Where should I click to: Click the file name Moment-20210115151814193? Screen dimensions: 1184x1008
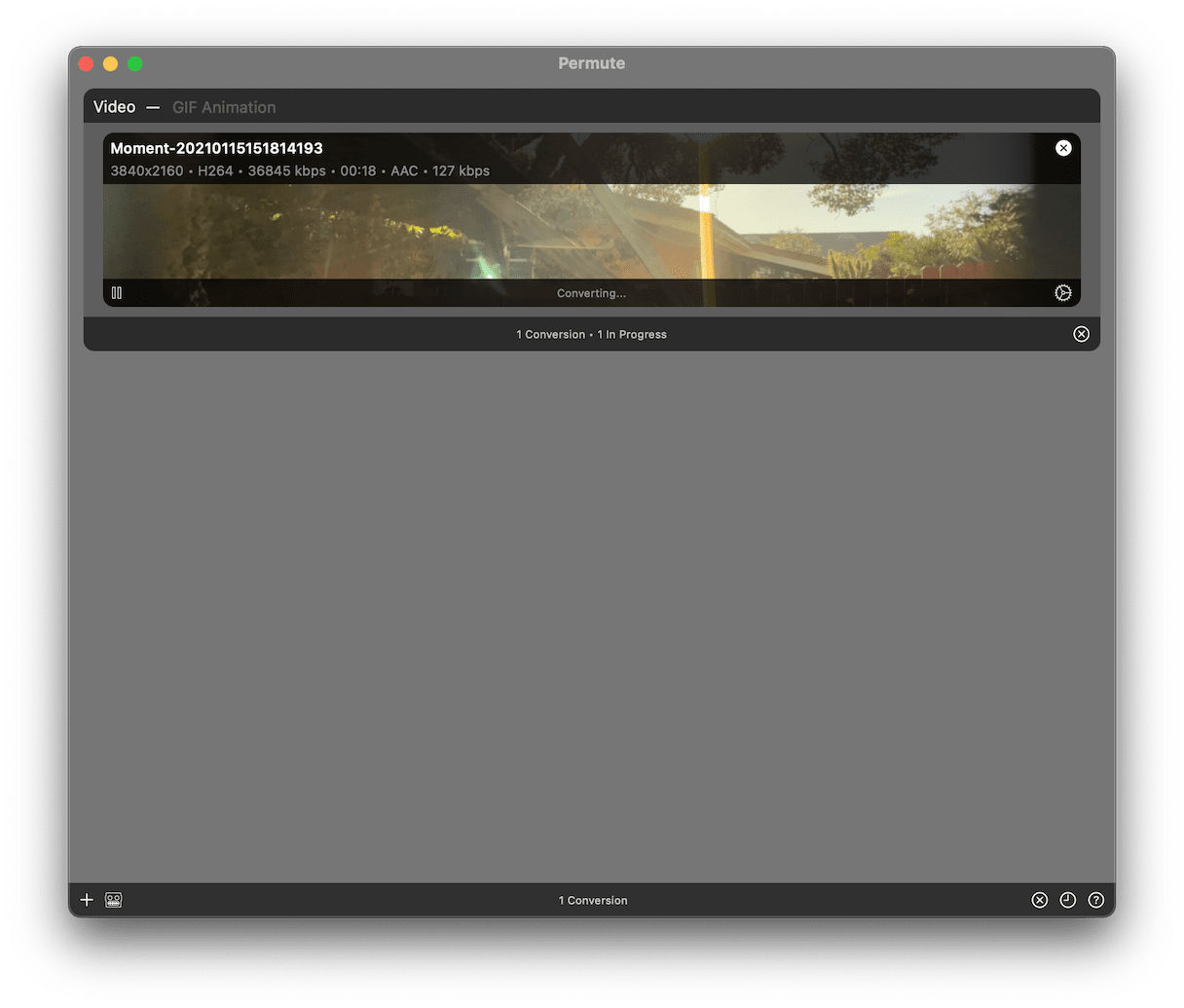[216, 148]
